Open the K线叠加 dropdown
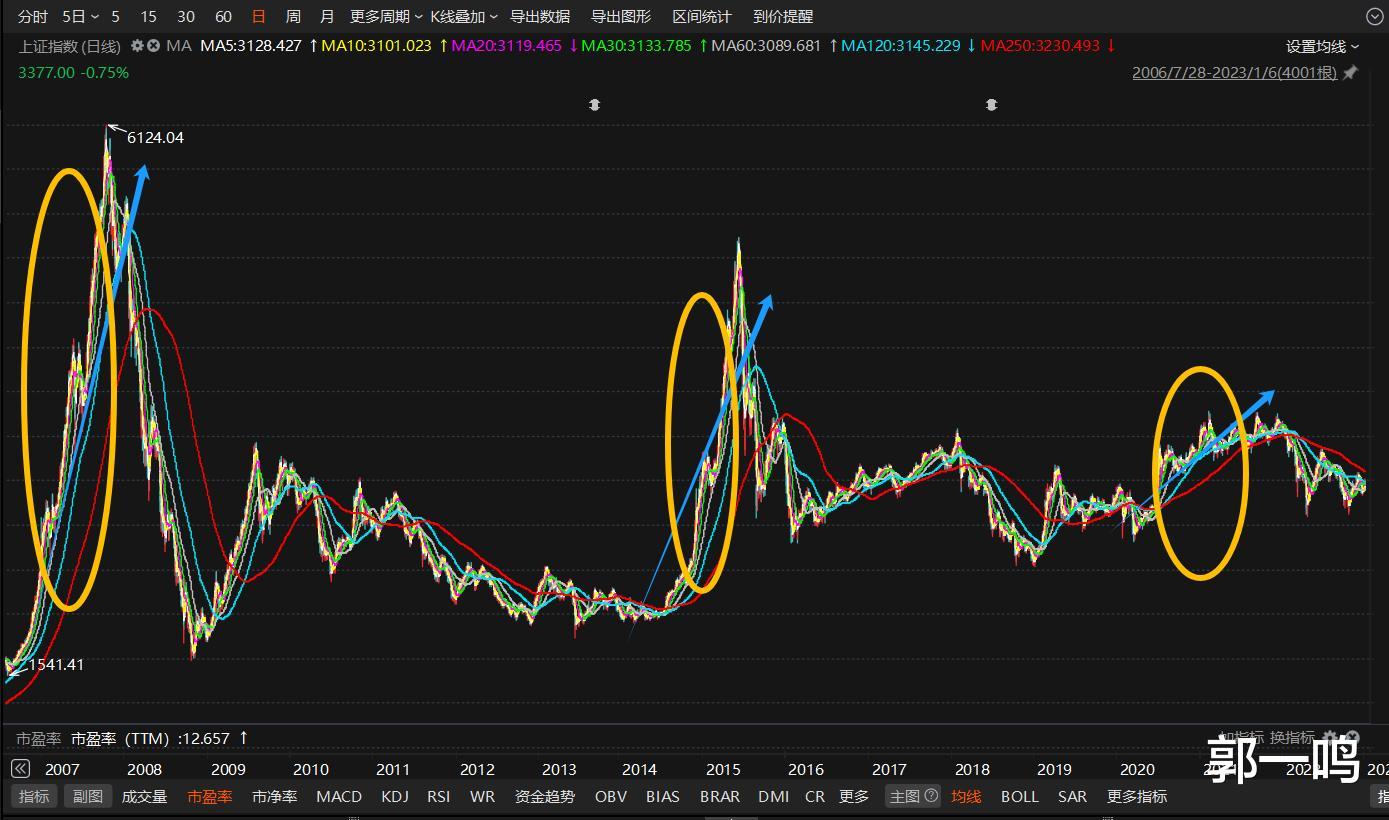1389x820 pixels. (x=464, y=16)
